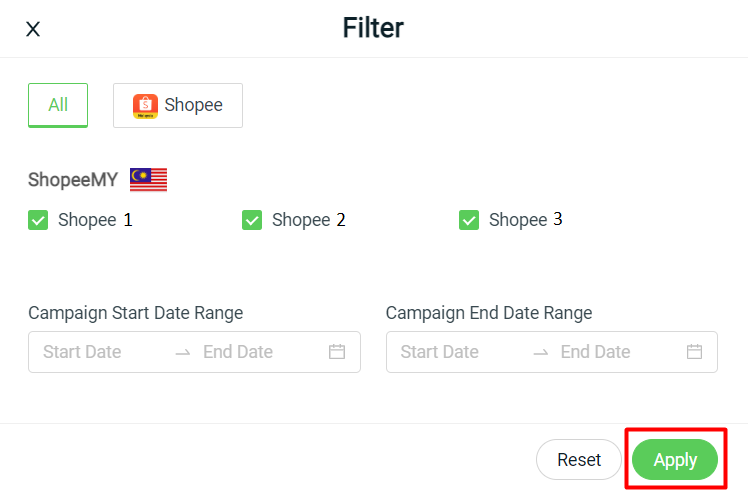Click the arrow in Campaign Start Date Range
Screen dimensions: 748x493
182,352
